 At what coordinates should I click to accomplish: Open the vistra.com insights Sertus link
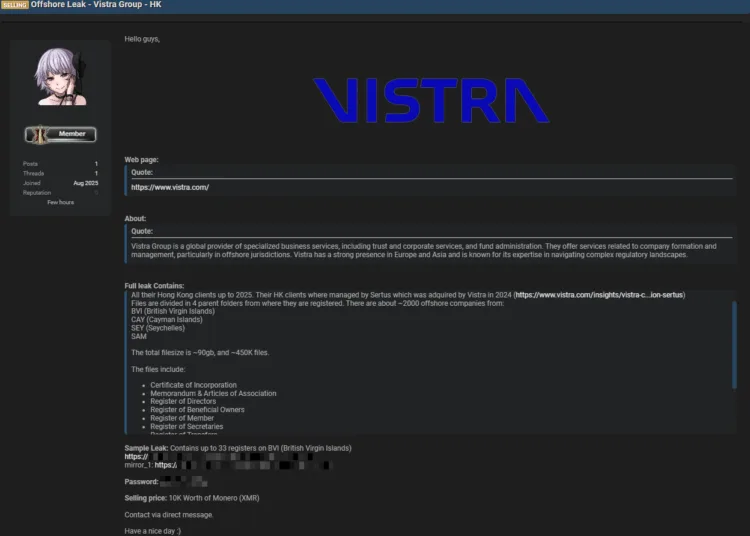[599, 295]
